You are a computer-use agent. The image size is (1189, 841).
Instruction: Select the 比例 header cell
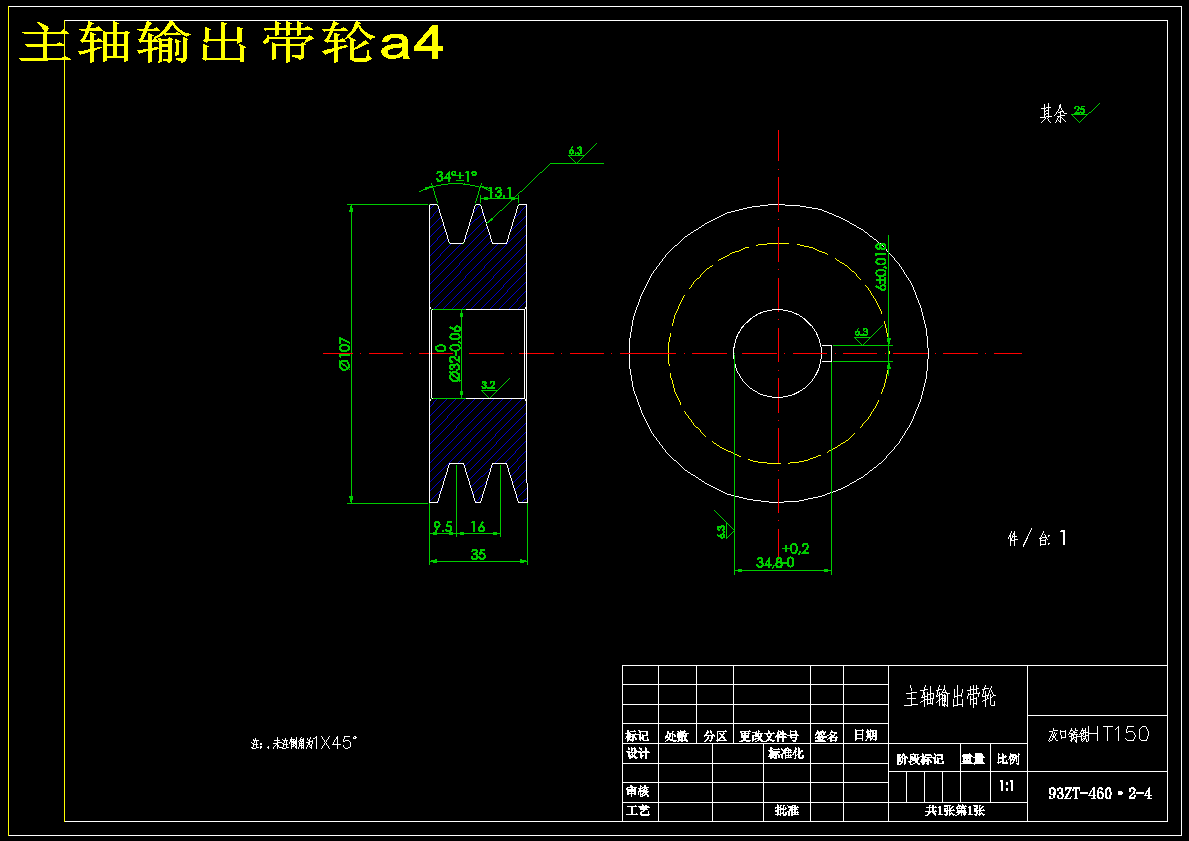coord(1008,759)
